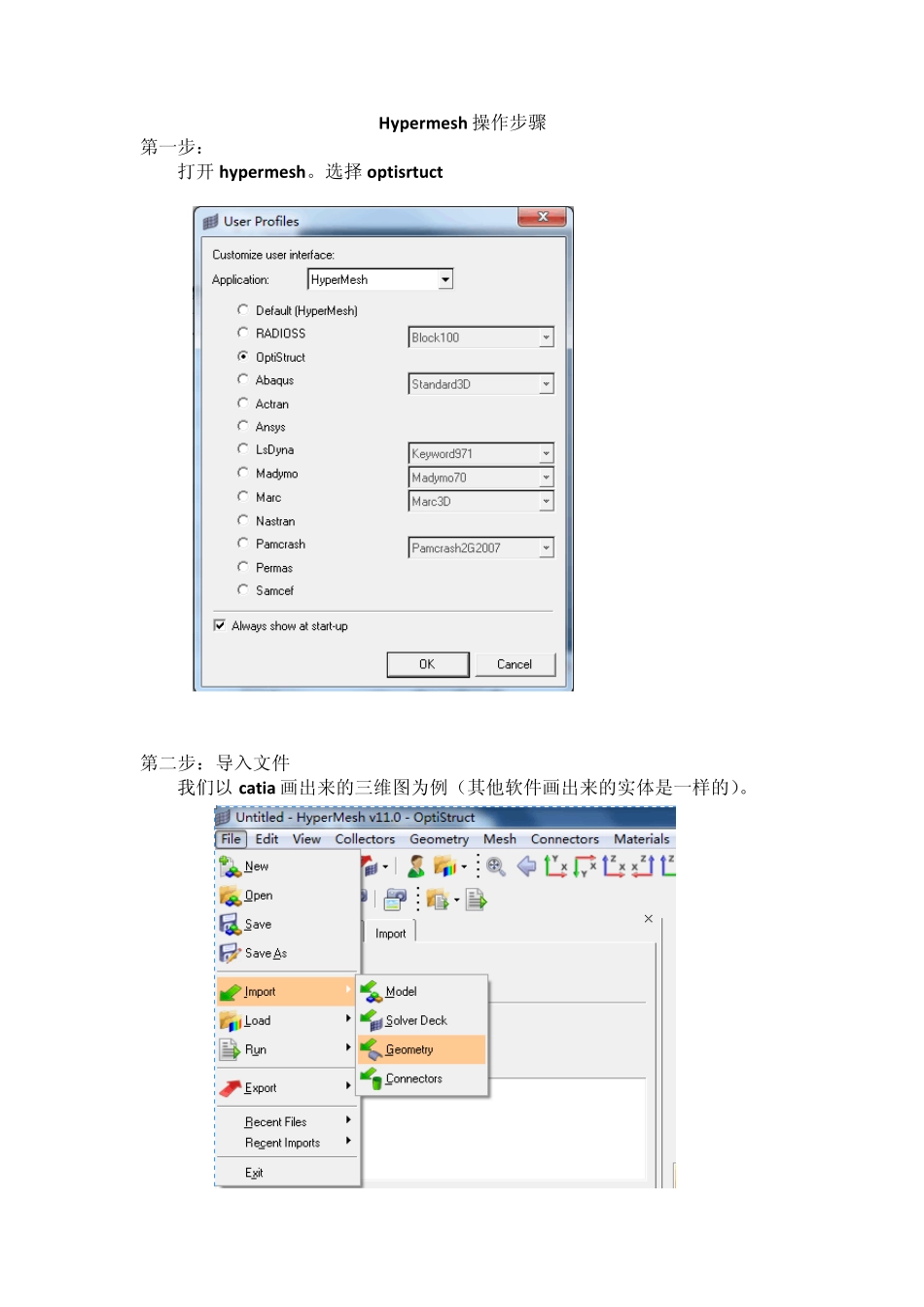Screen dimensions: 924x1307
Task: Expand the Recent Imports submenu
Action: point(288,1143)
